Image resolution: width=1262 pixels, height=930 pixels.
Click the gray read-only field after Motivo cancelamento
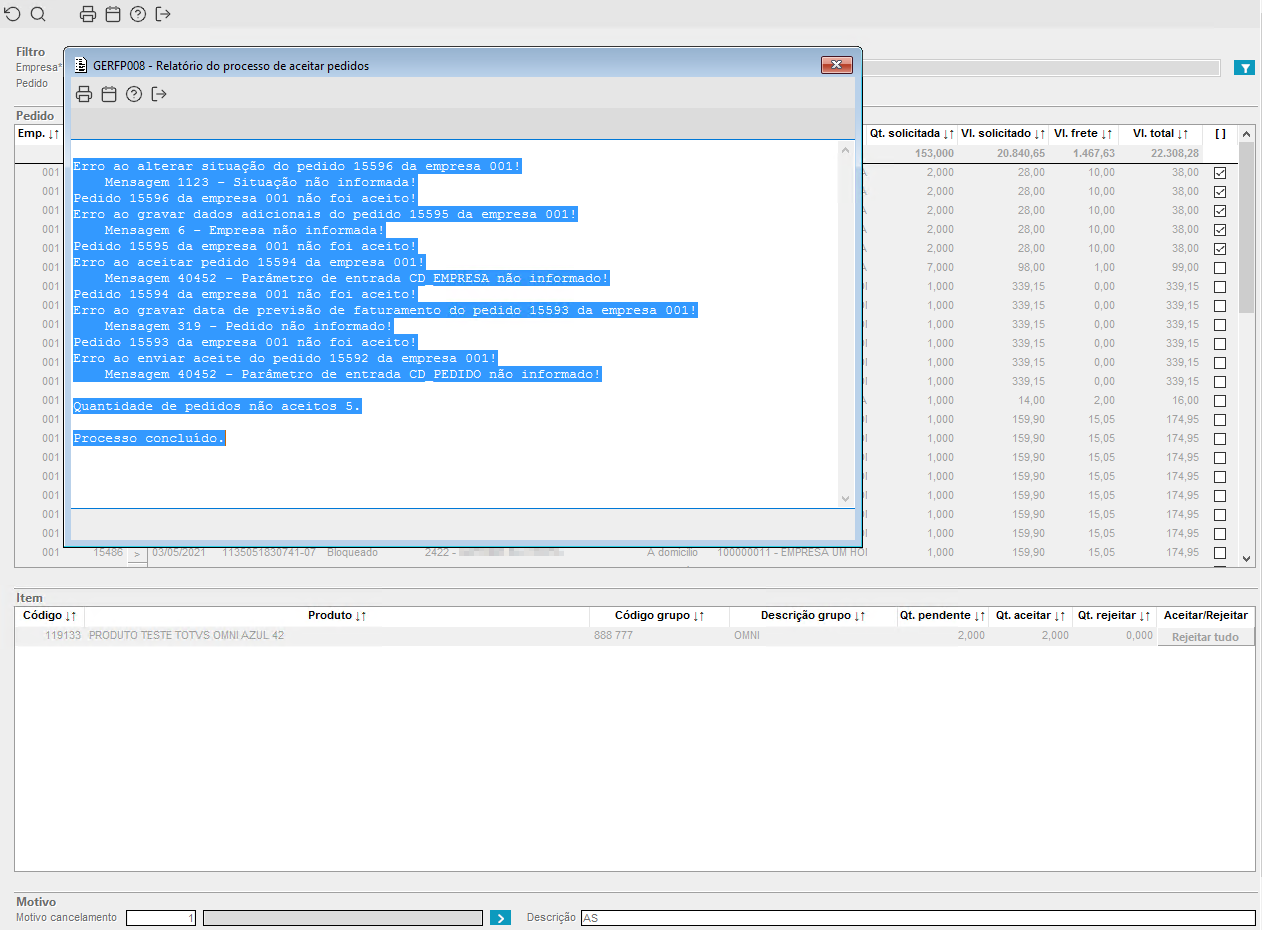(343, 918)
